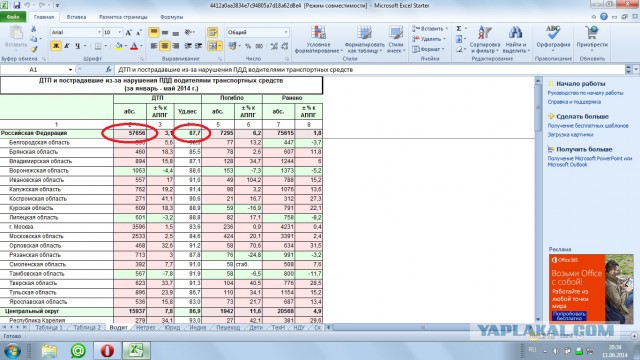This screenshot has width=640, height=360.
Task: Toggle top vertical alignment
Action: [x=154, y=32]
